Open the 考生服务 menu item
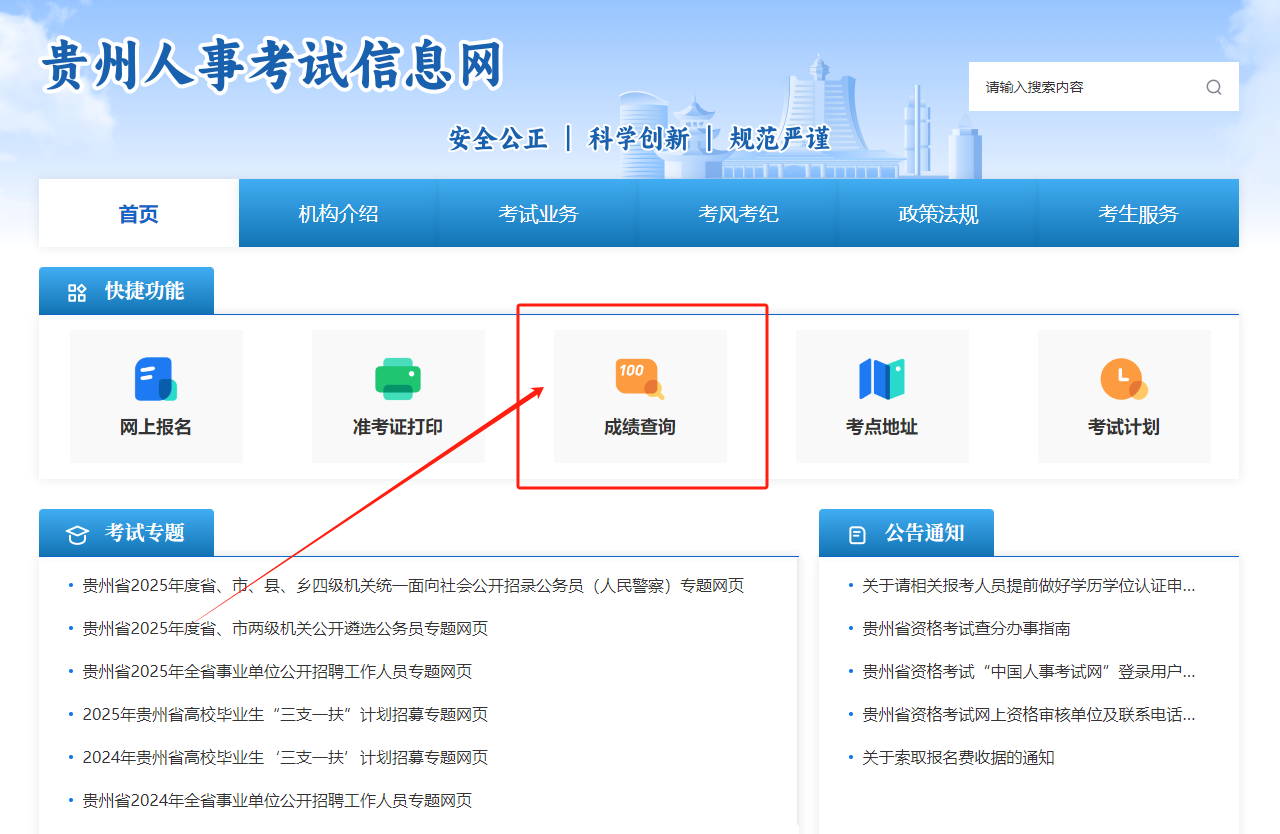This screenshot has height=834, width=1280. (1138, 214)
